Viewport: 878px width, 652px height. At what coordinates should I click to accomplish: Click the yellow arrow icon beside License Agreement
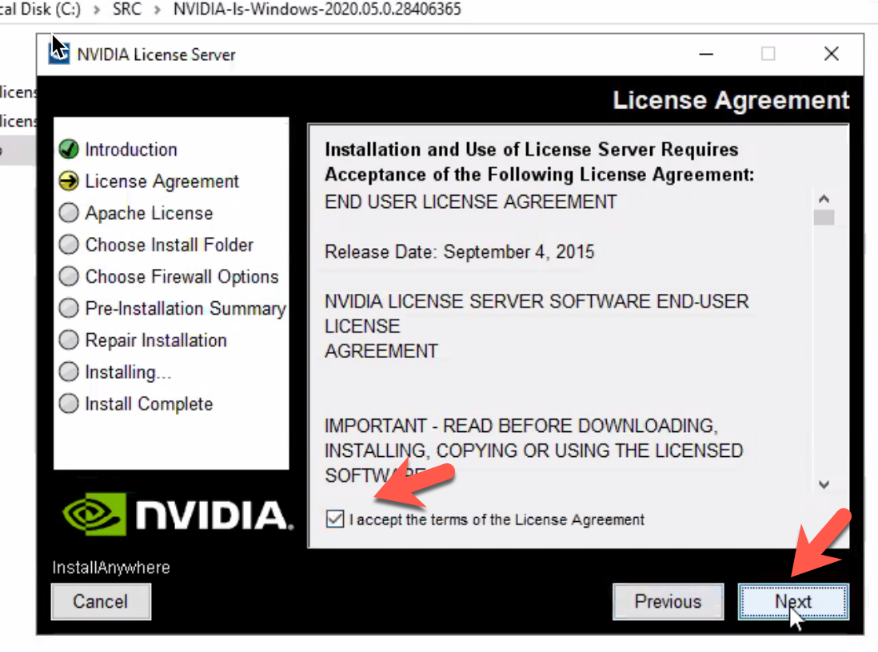pyautogui.click(x=69, y=181)
